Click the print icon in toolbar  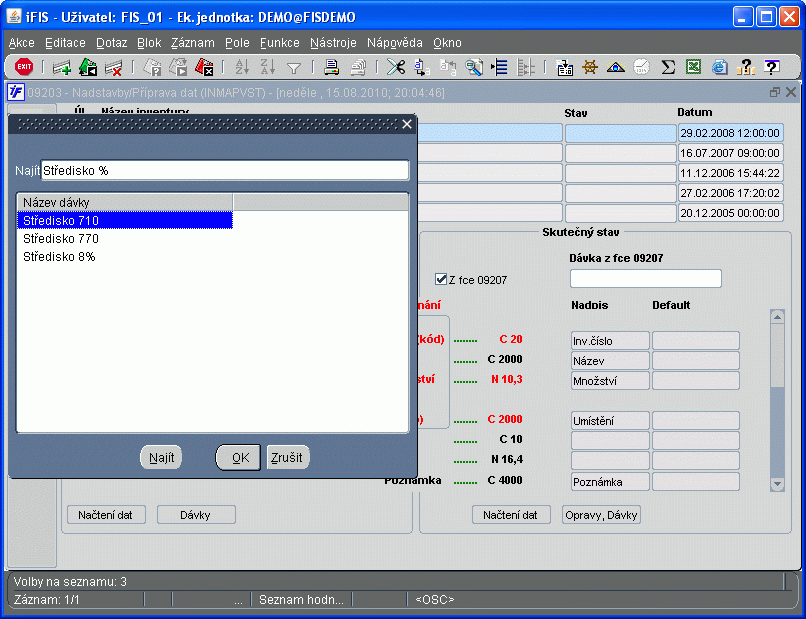click(x=332, y=67)
